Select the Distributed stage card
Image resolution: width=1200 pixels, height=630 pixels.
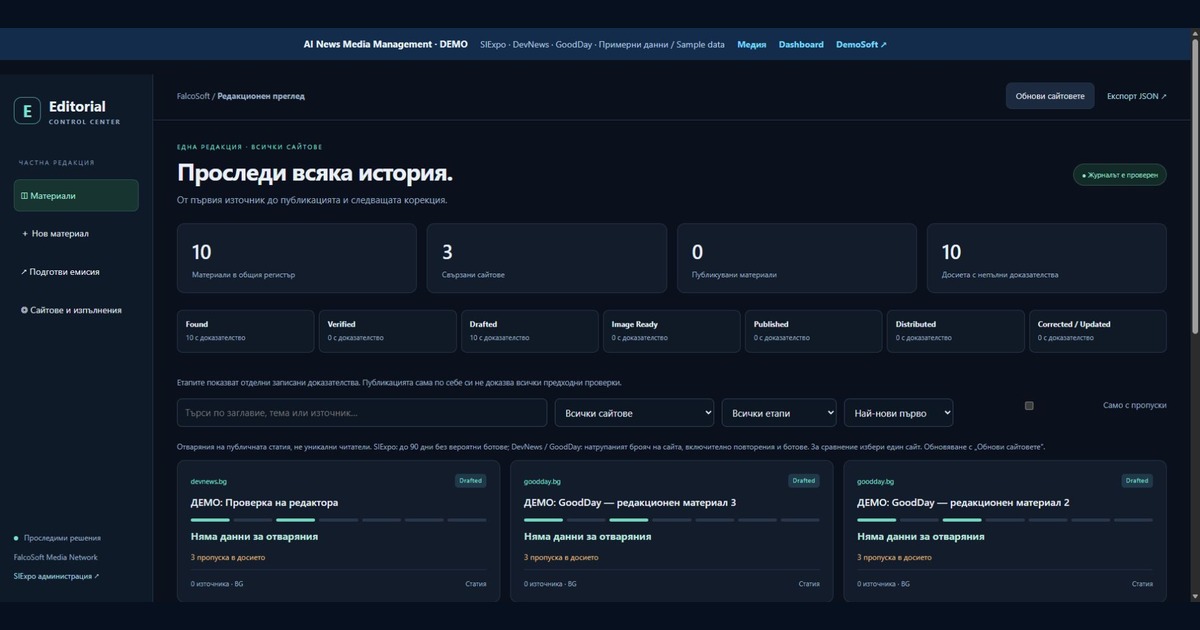pyautogui.click(x=955, y=331)
